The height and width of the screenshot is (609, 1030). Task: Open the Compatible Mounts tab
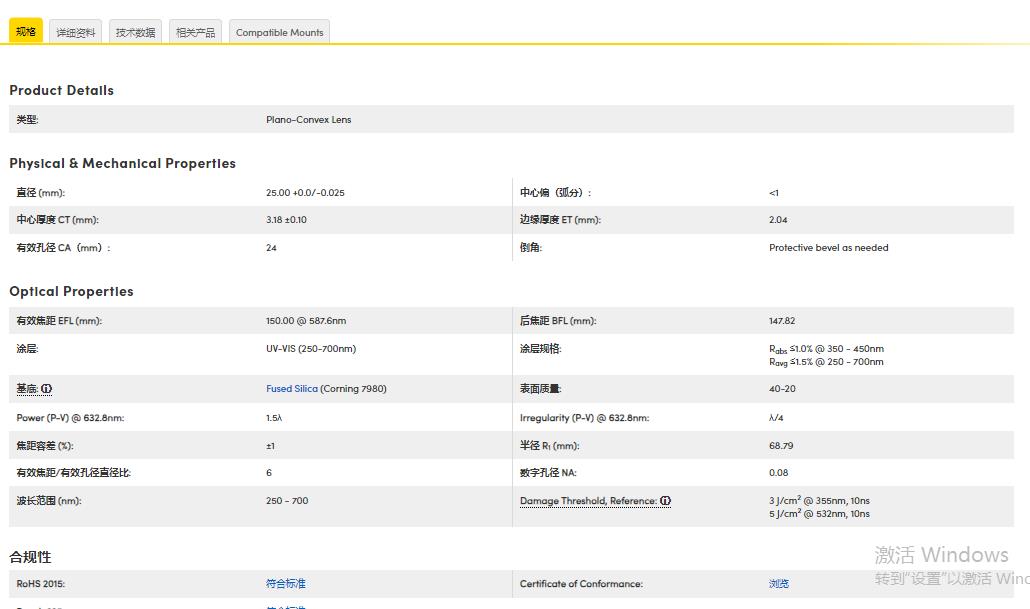point(279,32)
